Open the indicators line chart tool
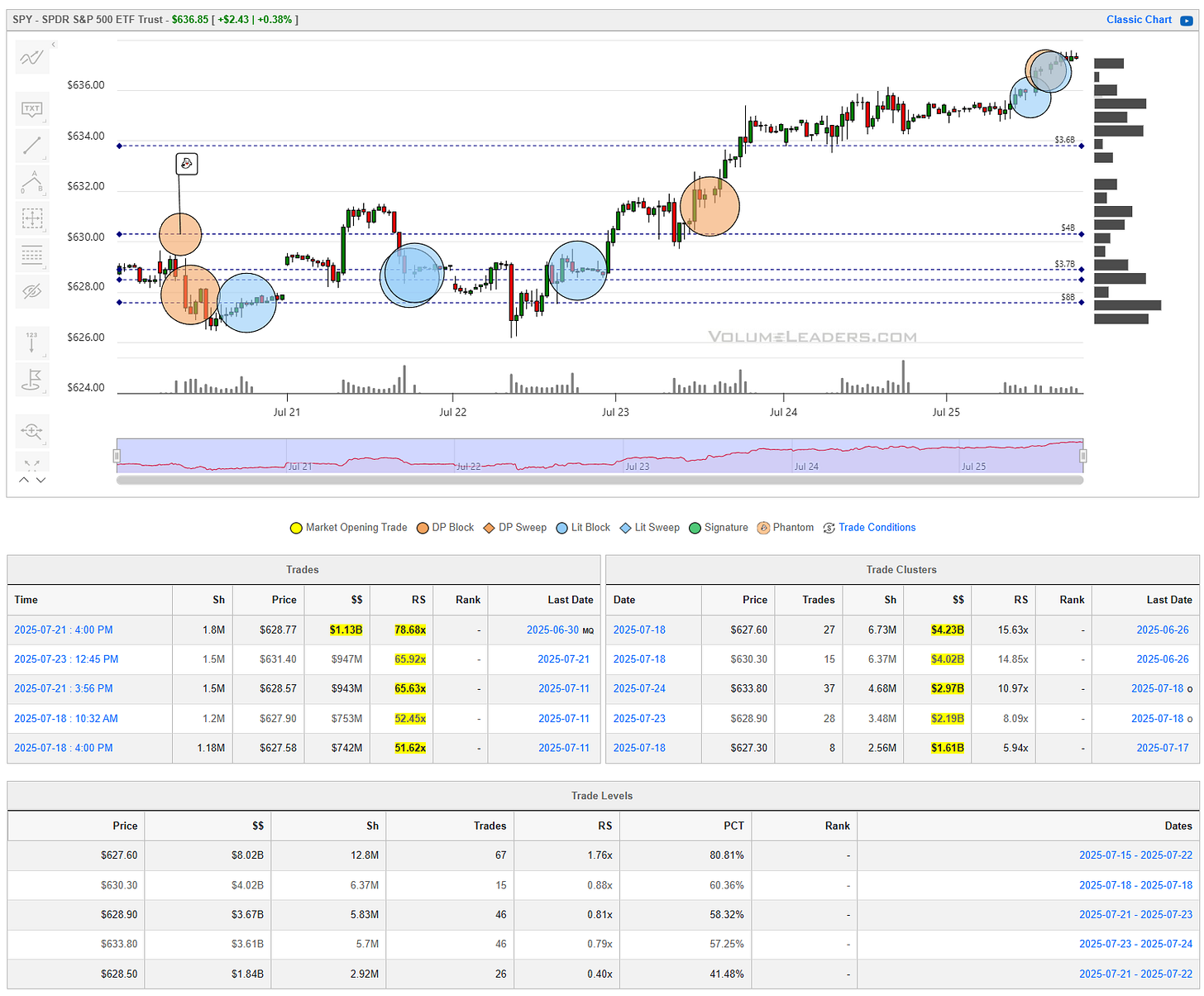 pyautogui.click(x=32, y=58)
